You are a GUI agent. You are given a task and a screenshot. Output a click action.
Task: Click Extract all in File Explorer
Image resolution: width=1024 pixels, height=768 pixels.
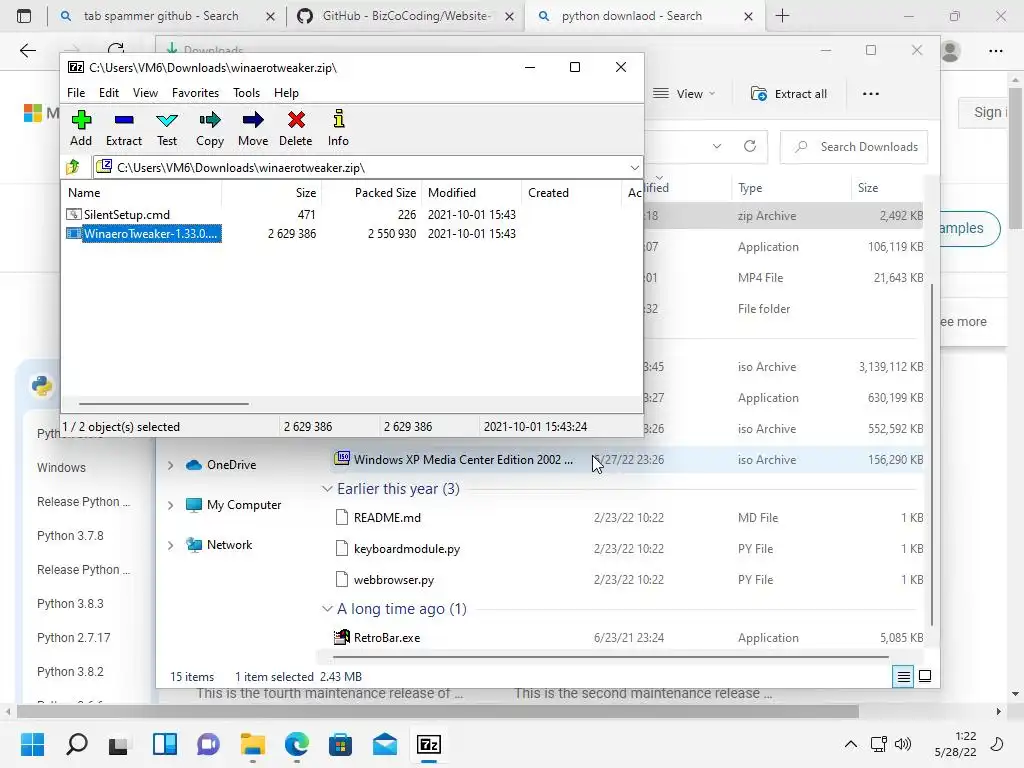point(789,94)
